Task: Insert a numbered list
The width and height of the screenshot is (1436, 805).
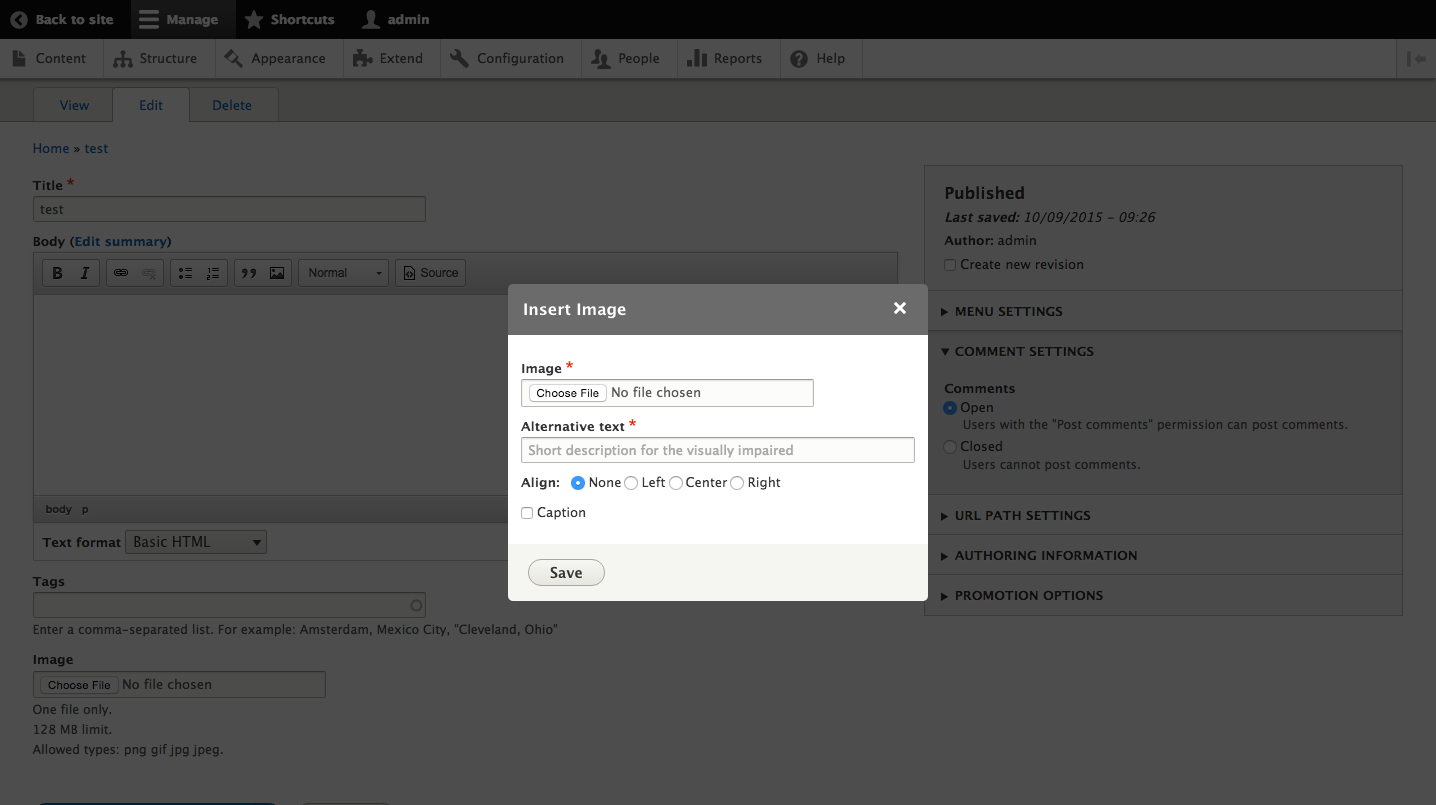Action: click(213, 273)
